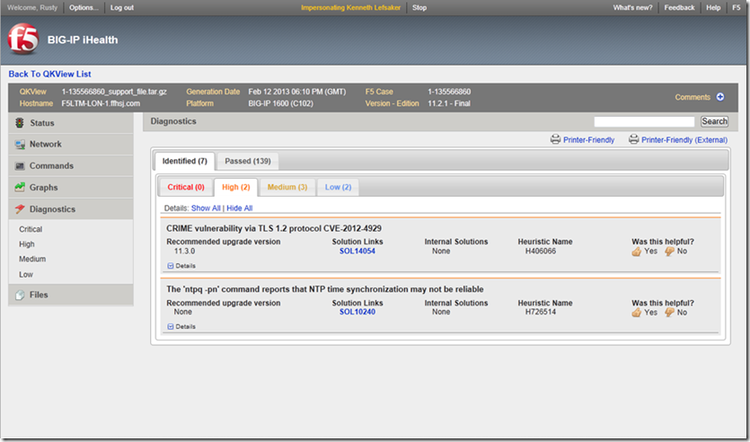Click the CRIME vulnerability CVE-2012-4929 title

[x=274, y=229]
